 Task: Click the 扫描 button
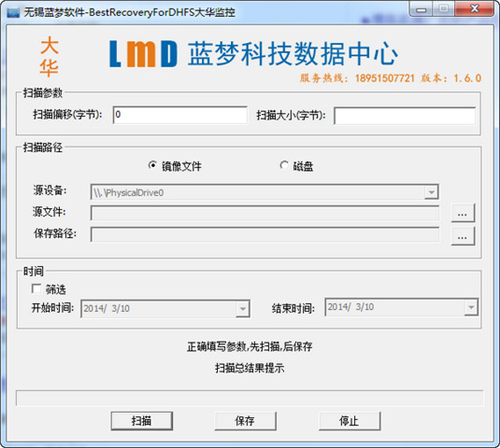pos(142,421)
